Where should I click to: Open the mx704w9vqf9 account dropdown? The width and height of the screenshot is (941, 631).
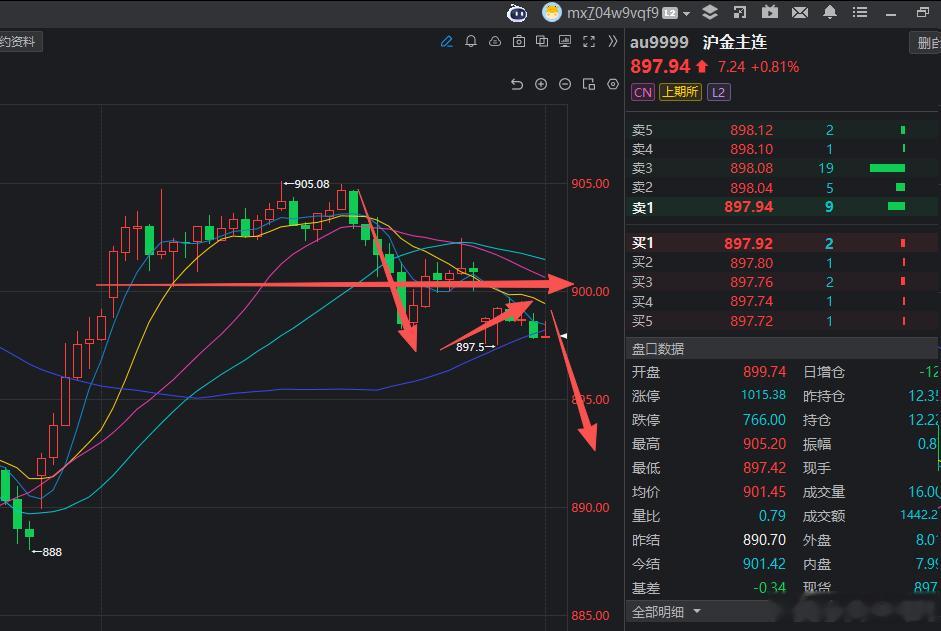tap(616, 13)
